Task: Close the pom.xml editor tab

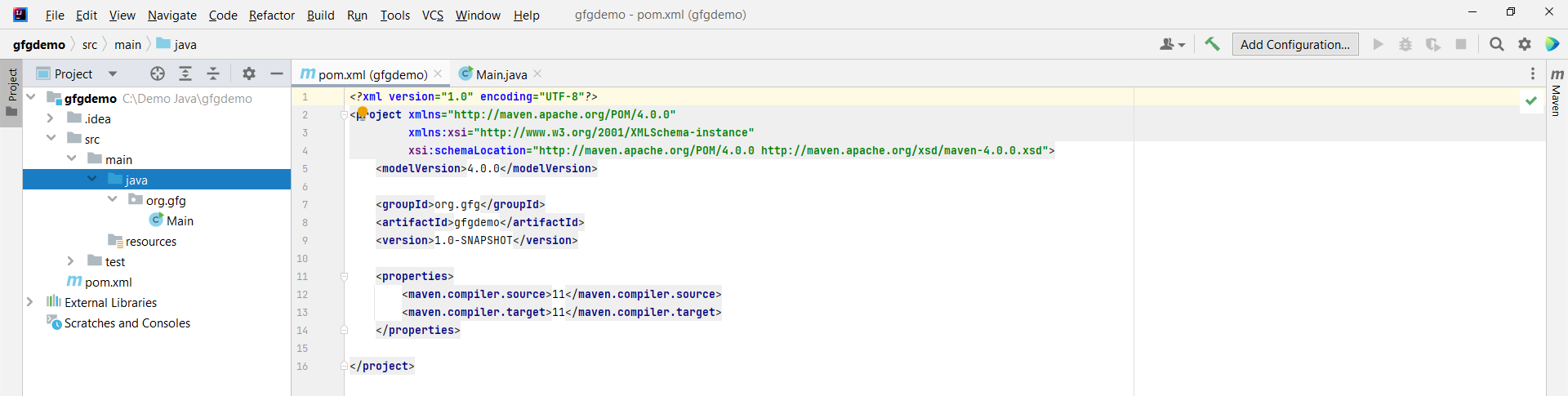Action: (439, 73)
